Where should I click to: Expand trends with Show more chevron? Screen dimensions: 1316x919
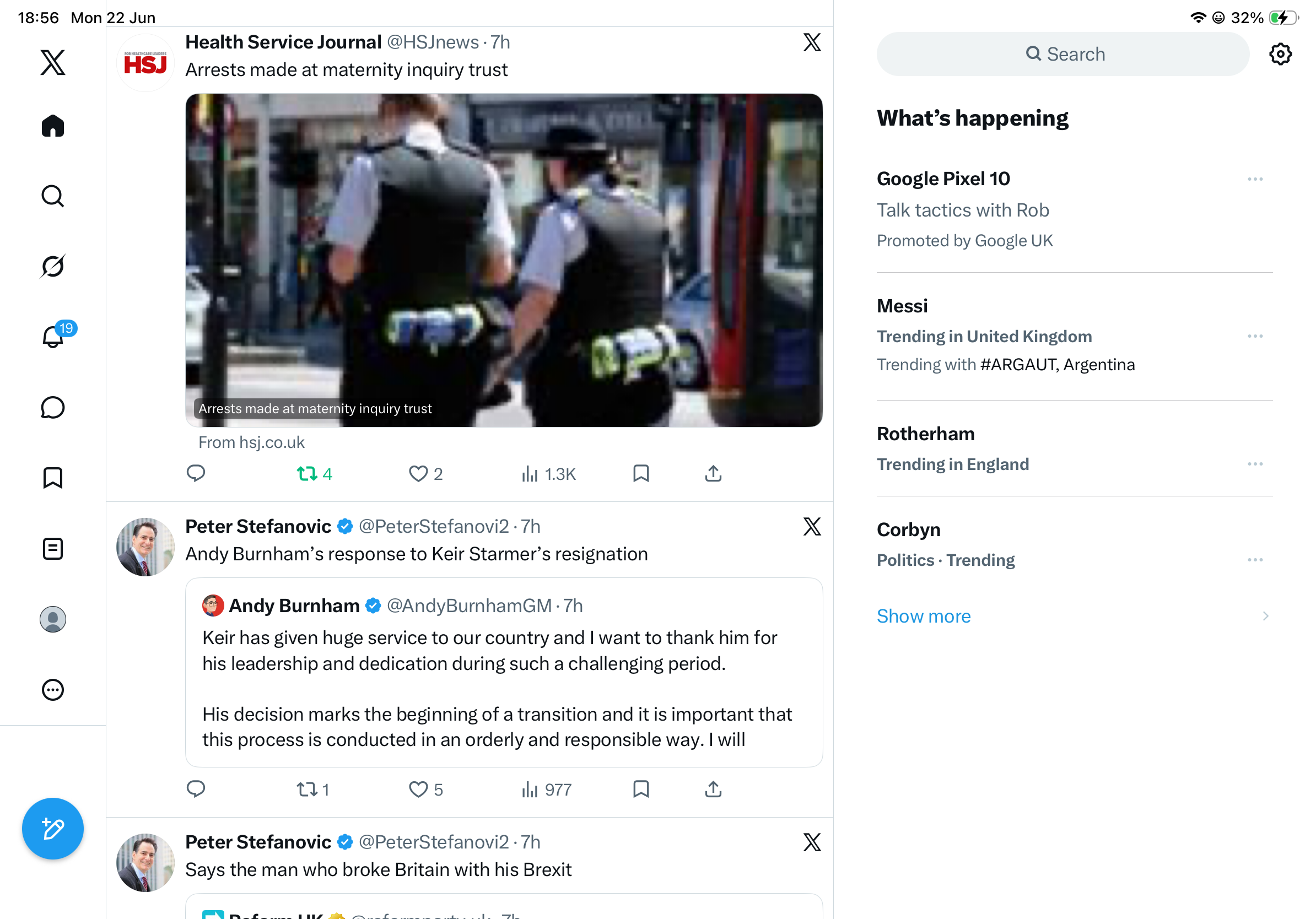(1265, 616)
